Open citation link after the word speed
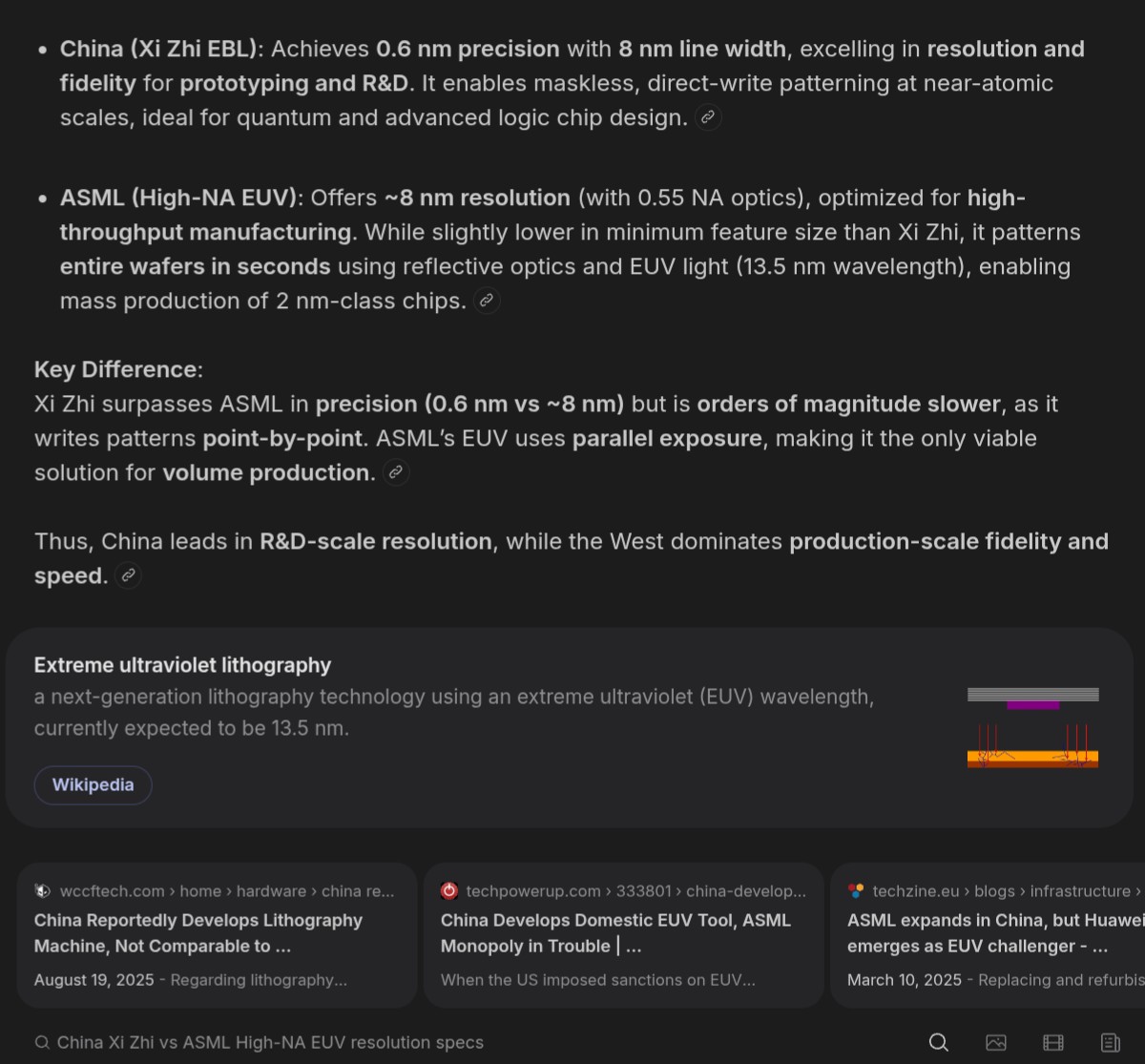Image resolution: width=1145 pixels, height=1064 pixels. click(128, 575)
